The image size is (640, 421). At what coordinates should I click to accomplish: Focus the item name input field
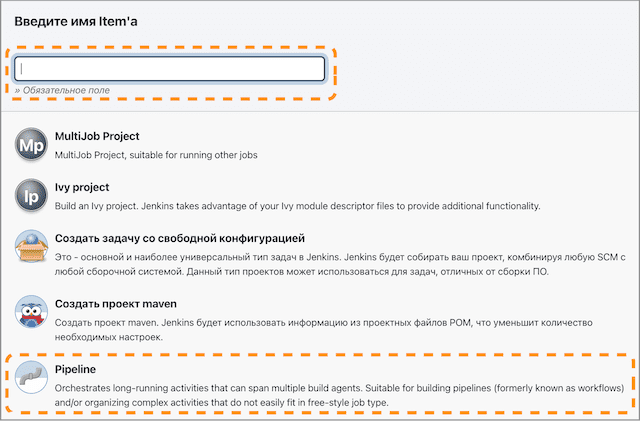[170, 68]
